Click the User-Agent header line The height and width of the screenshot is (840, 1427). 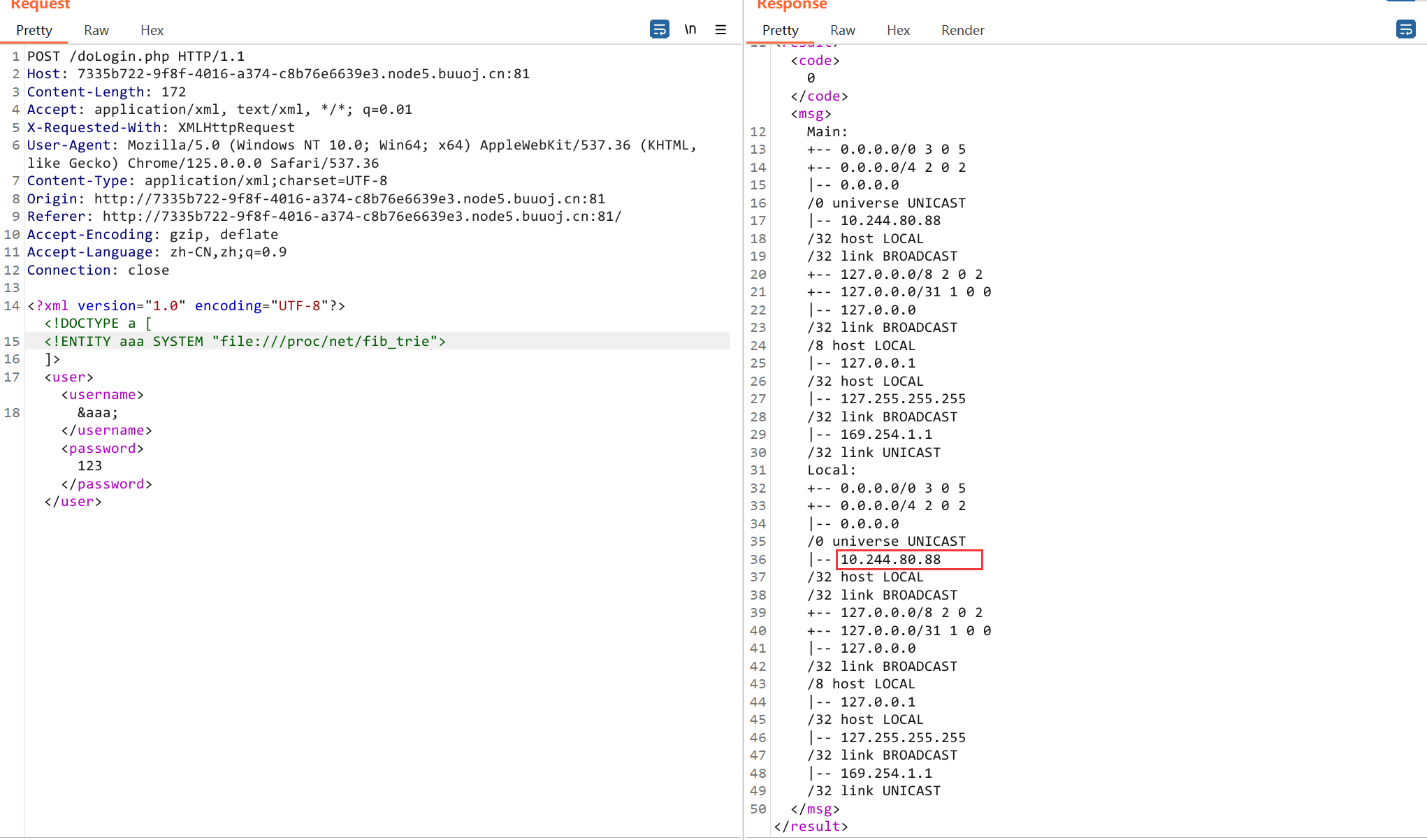[362, 154]
